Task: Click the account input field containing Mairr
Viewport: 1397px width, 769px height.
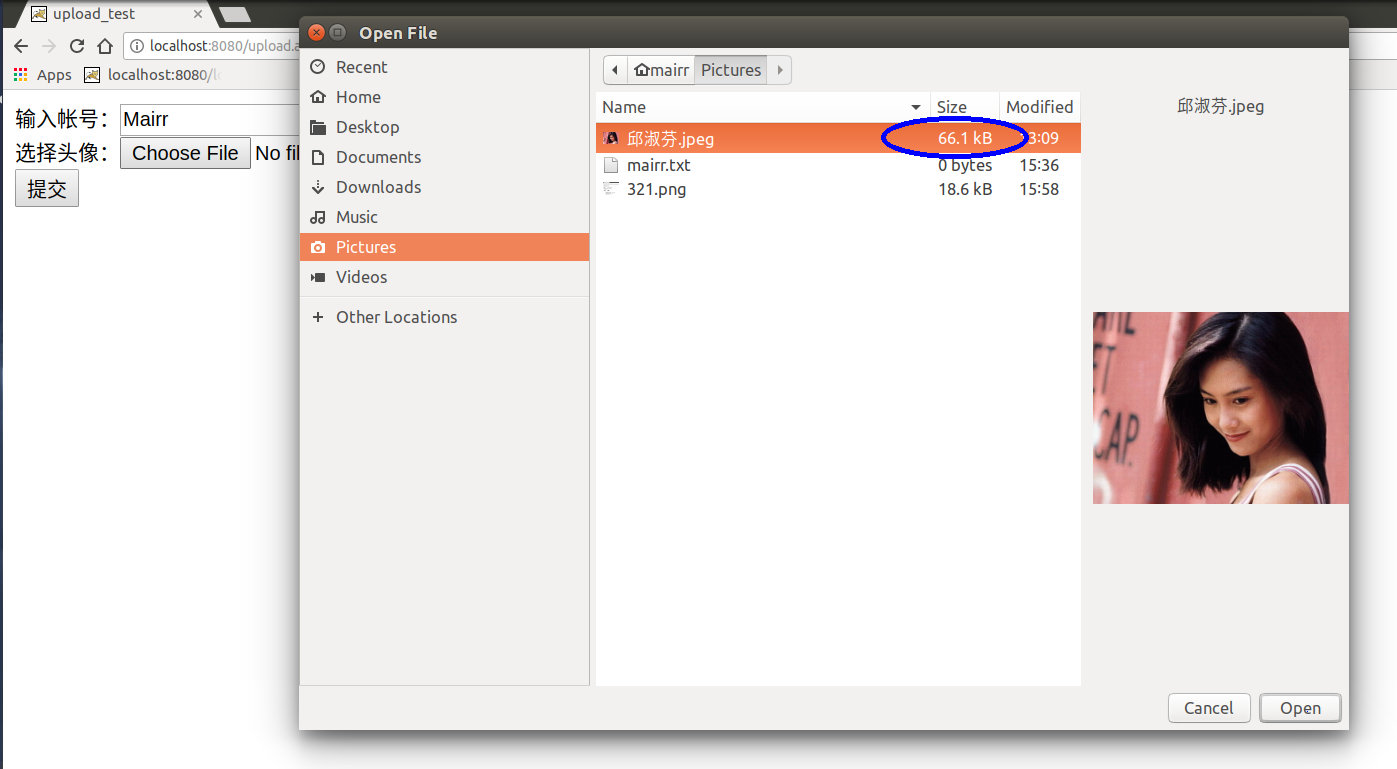Action: coord(210,119)
